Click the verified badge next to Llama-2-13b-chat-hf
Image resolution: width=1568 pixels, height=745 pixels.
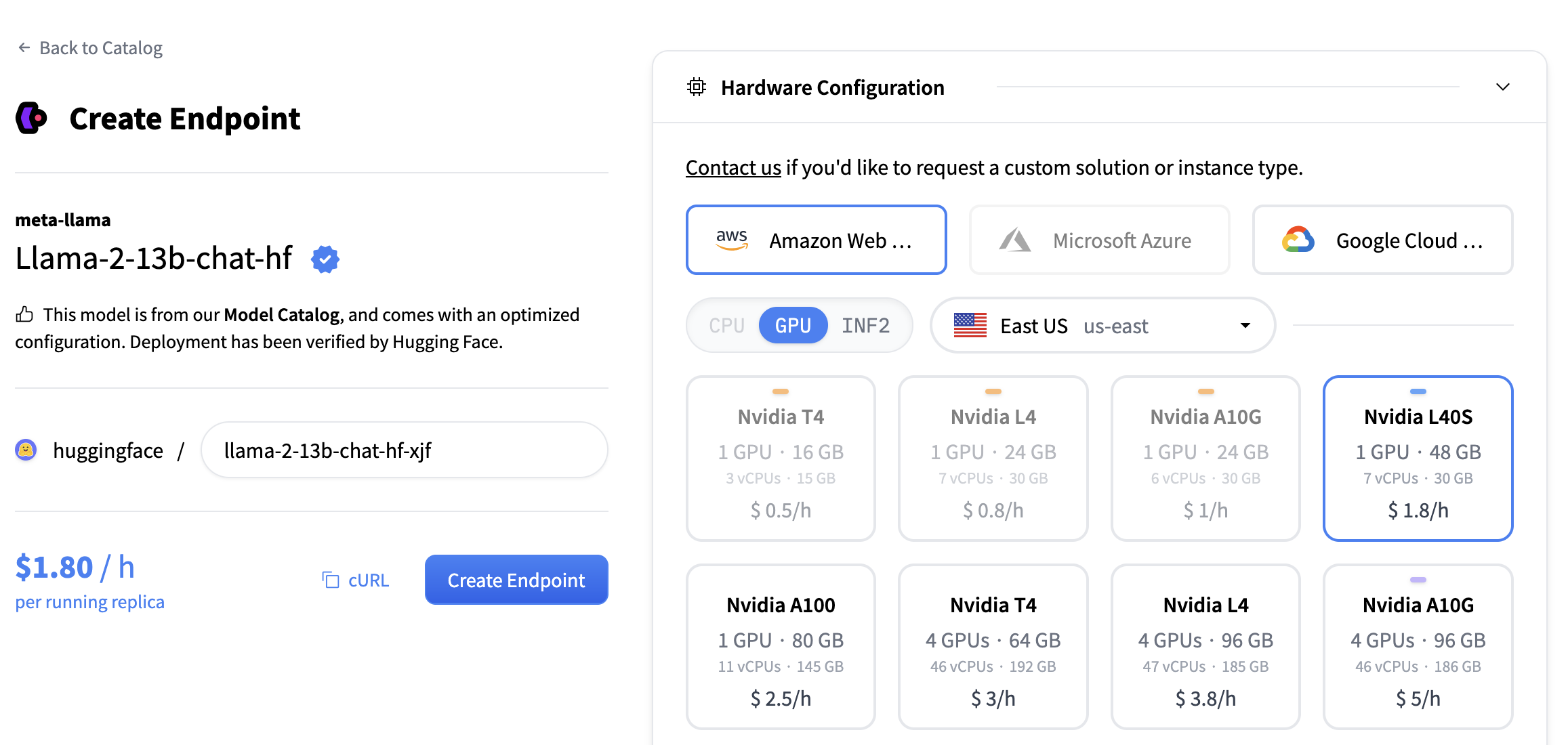(x=325, y=259)
